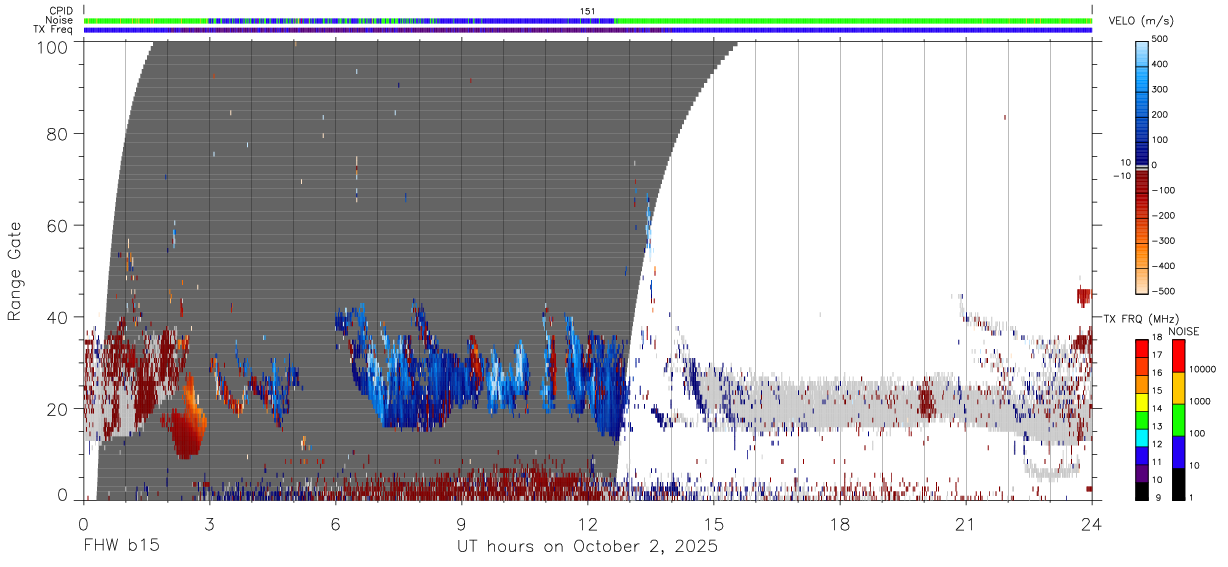1228x567 pixels.
Task: Click UT hour tick label 15
Action: pyautogui.click(x=714, y=524)
